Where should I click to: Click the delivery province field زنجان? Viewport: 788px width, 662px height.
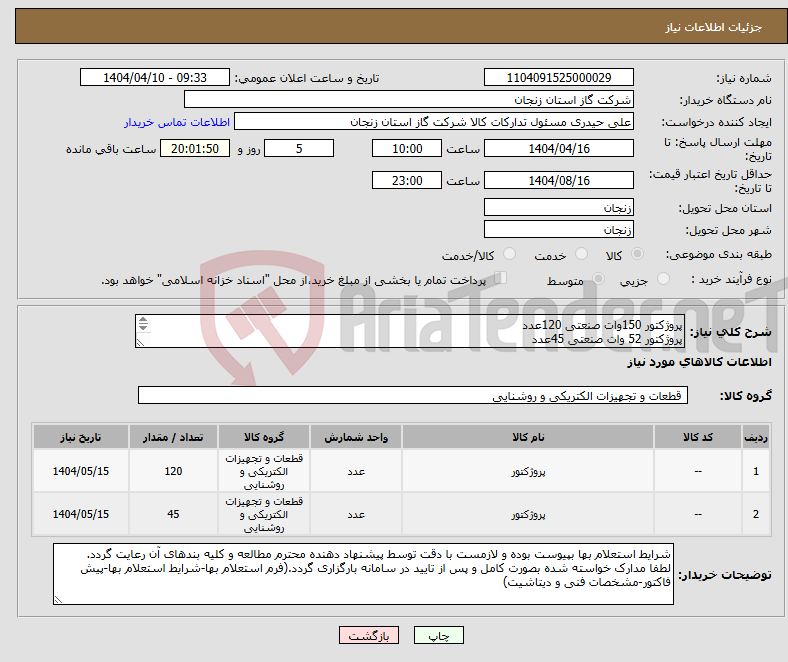coord(558,207)
